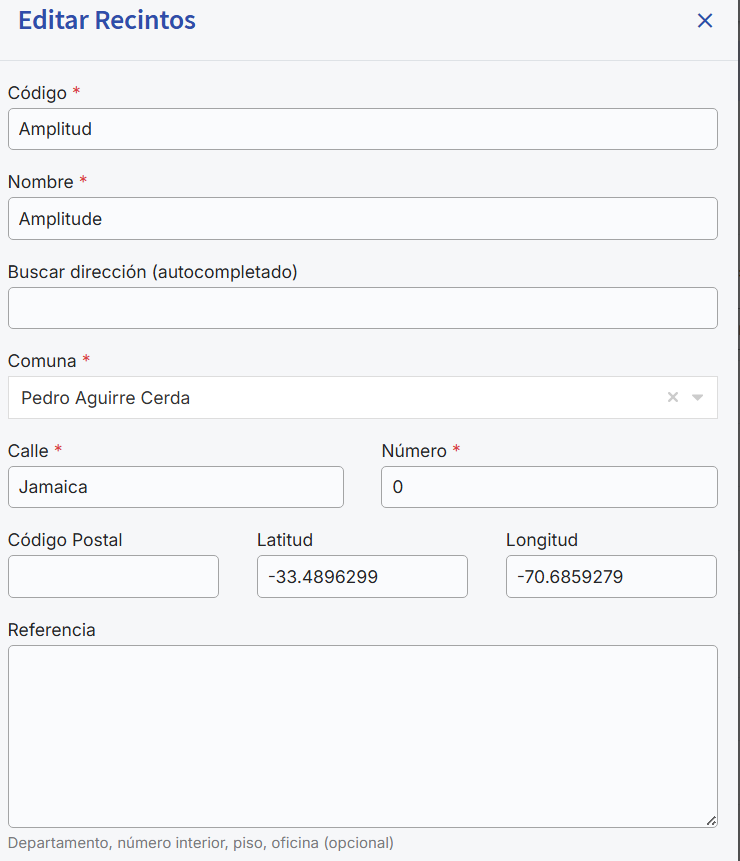Viewport: 740px width, 861px height.
Task: Click the Calle field label
Action: (x=28, y=451)
